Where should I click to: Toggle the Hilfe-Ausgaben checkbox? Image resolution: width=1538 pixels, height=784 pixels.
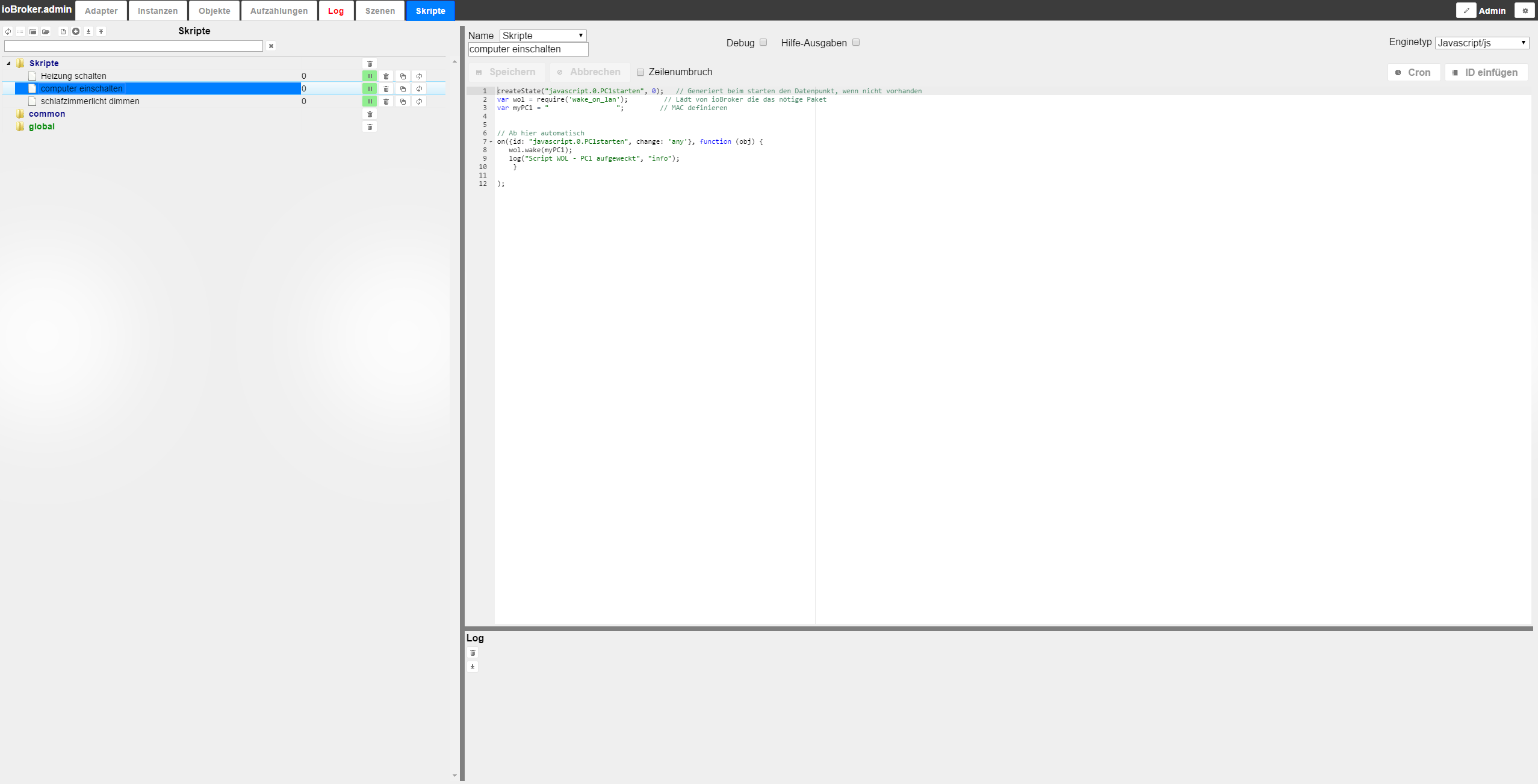856,43
